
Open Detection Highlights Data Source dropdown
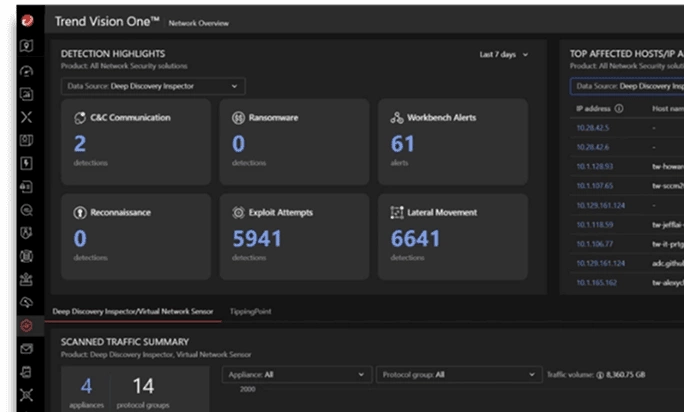point(153,86)
